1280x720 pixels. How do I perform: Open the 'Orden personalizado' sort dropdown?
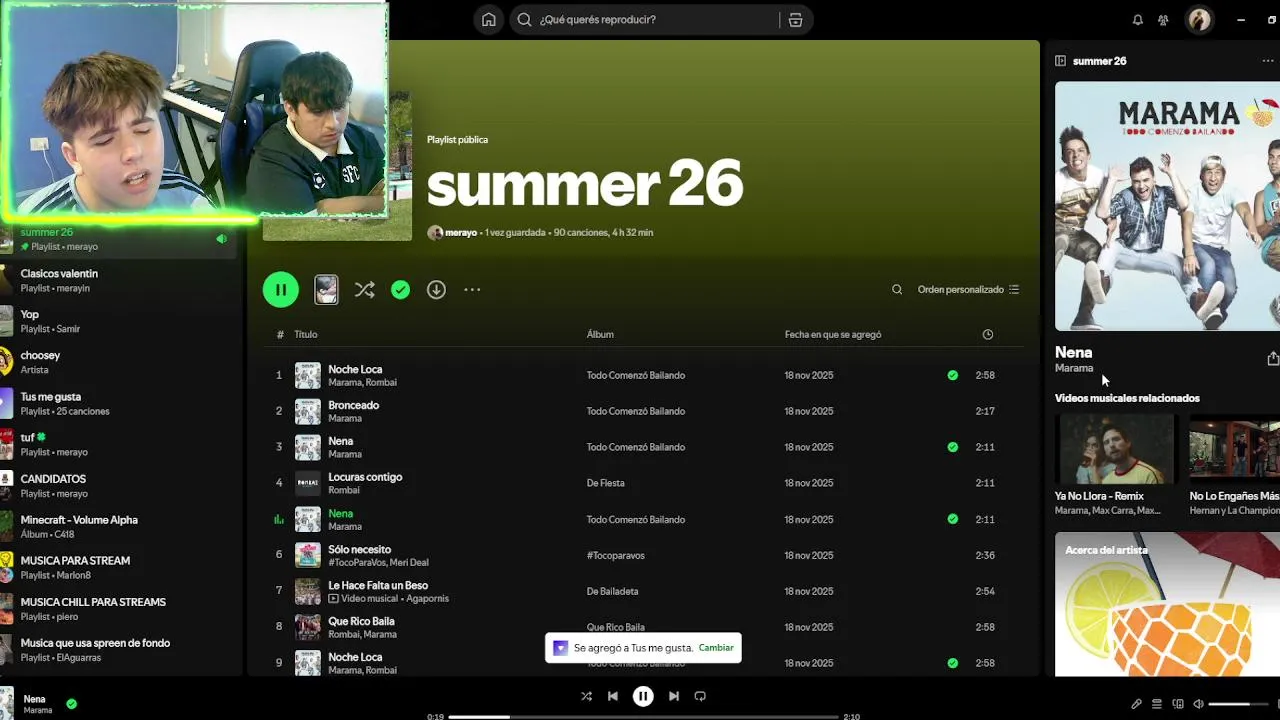(x=968, y=290)
